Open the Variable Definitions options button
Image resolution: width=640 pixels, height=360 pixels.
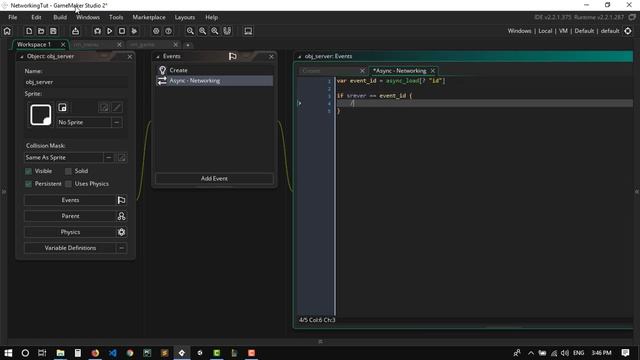121,248
